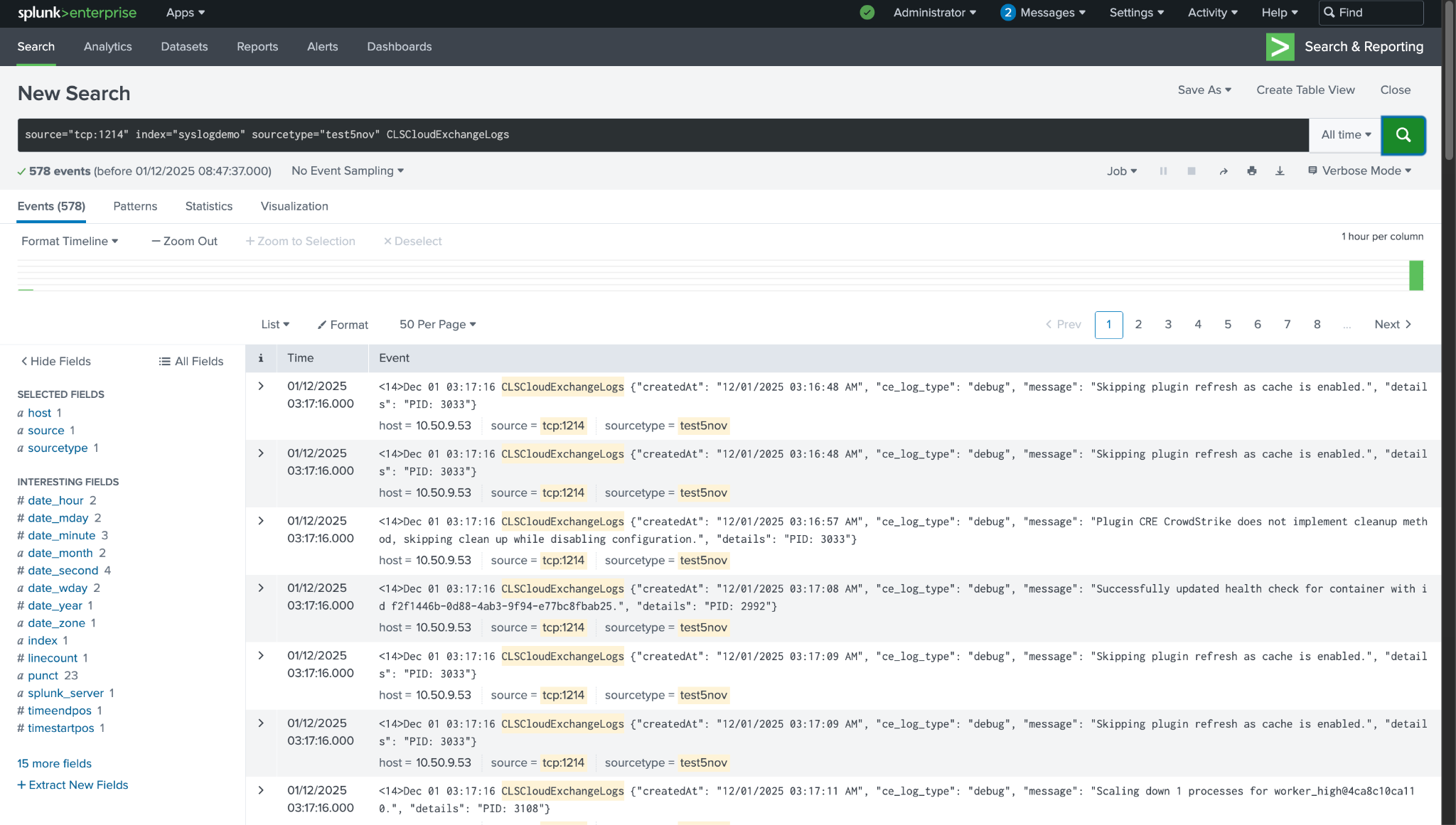This screenshot has width=1456, height=825.
Task: Switch to the Visualization tab
Action: [x=294, y=207]
